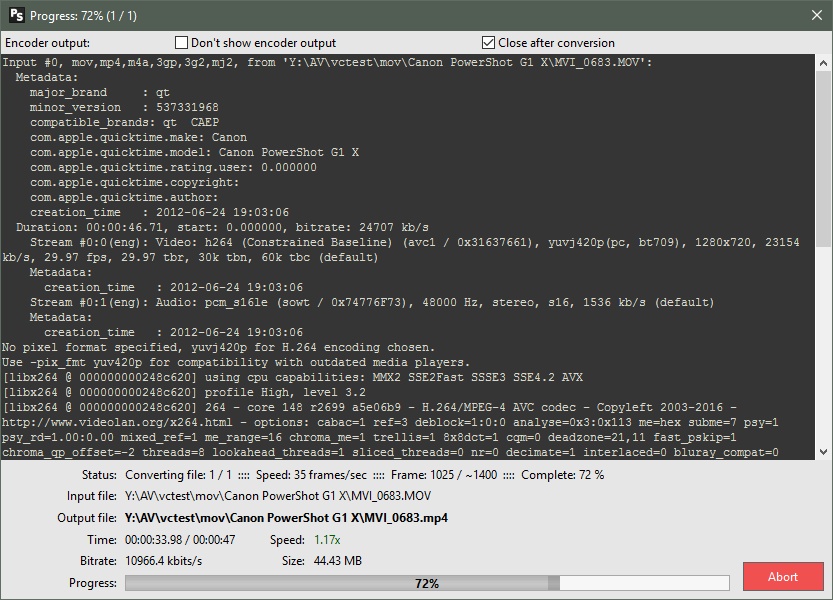Viewport: 833px width, 600px height.
Task: Click the bitrate value 10966.4 kbits/s
Action: click(164, 561)
